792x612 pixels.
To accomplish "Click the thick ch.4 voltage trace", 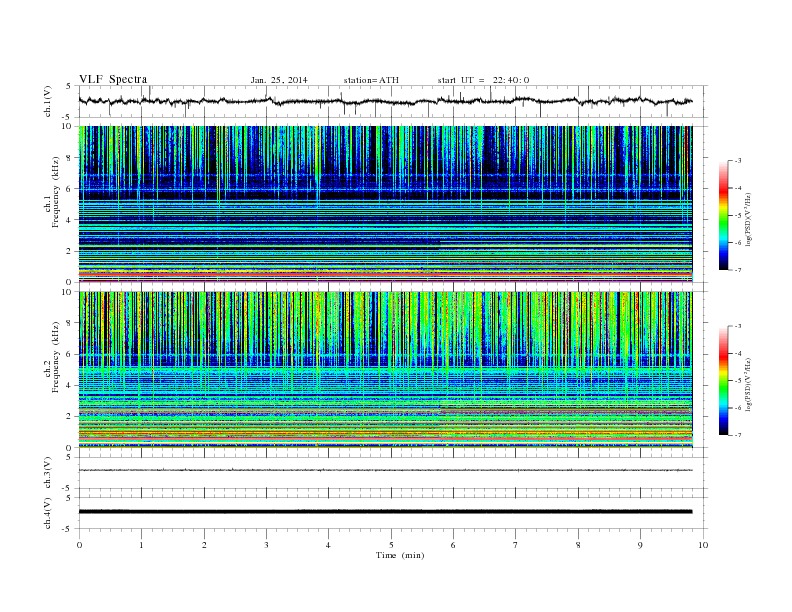I will pyautogui.click(x=385, y=512).
